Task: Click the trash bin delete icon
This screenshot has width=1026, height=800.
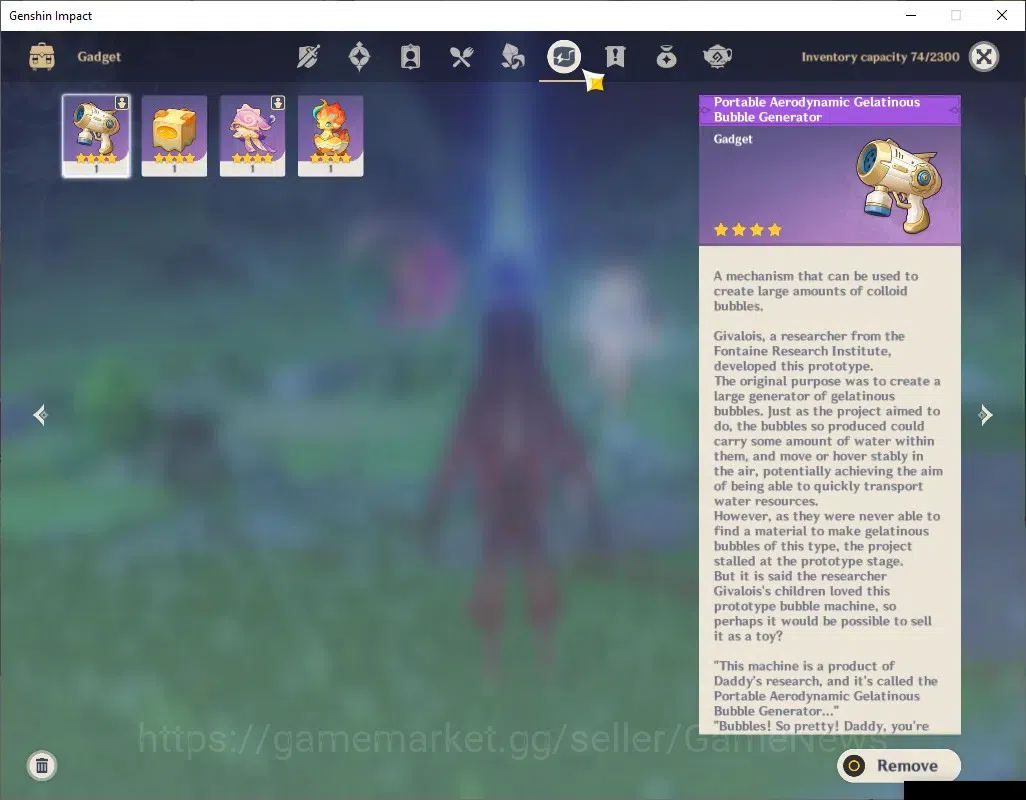Action: (x=42, y=766)
